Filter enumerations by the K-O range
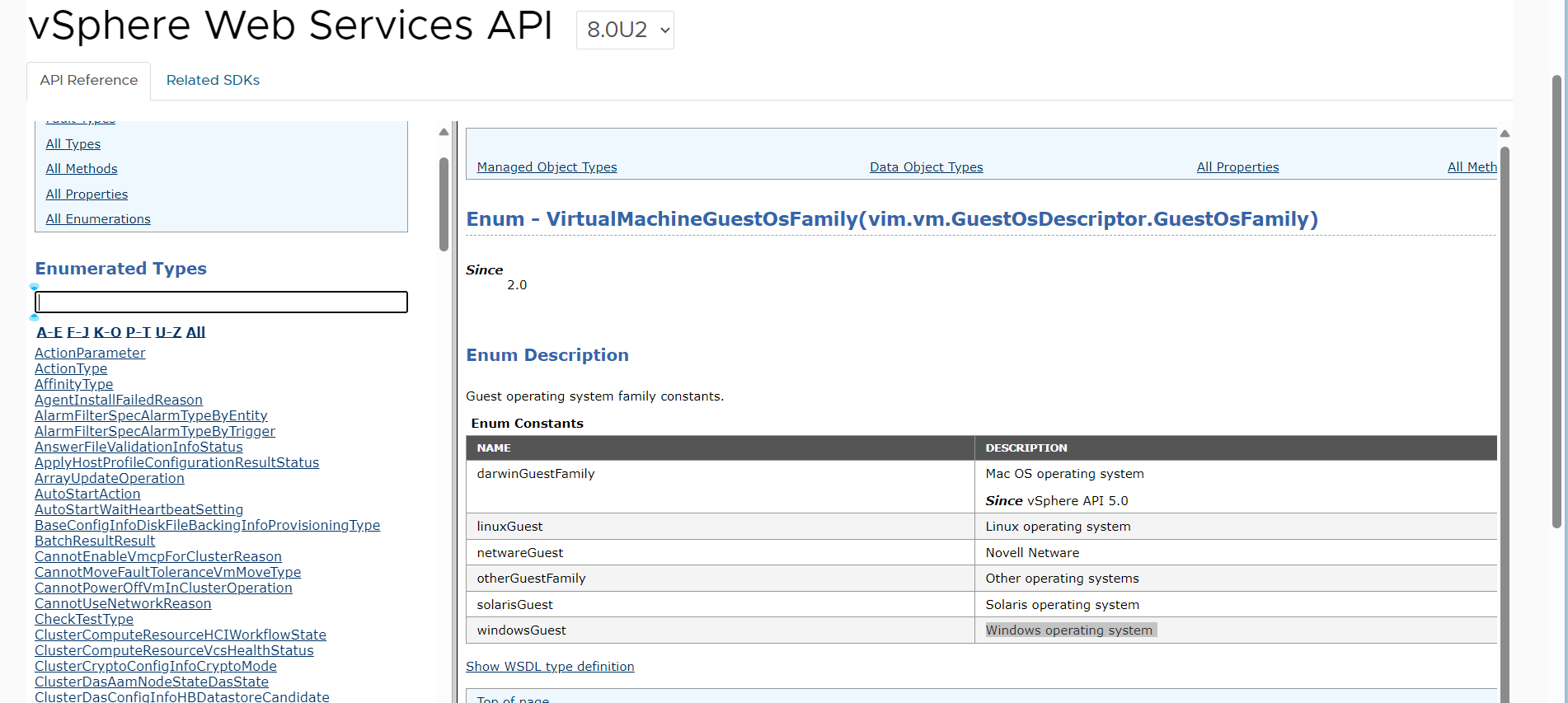 (x=107, y=332)
